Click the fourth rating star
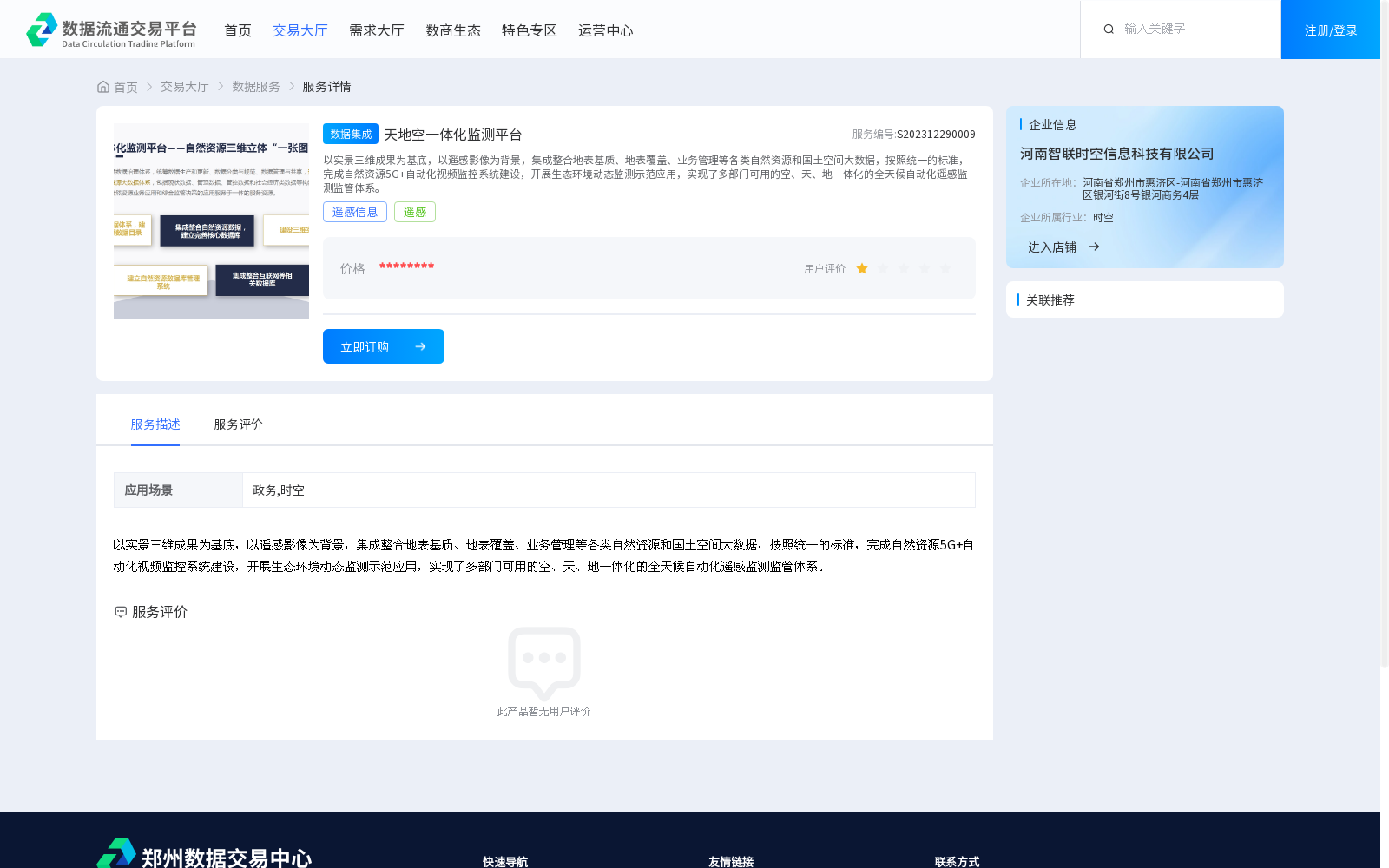The width and height of the screenshot is (1389, 868). coord(925,268)
